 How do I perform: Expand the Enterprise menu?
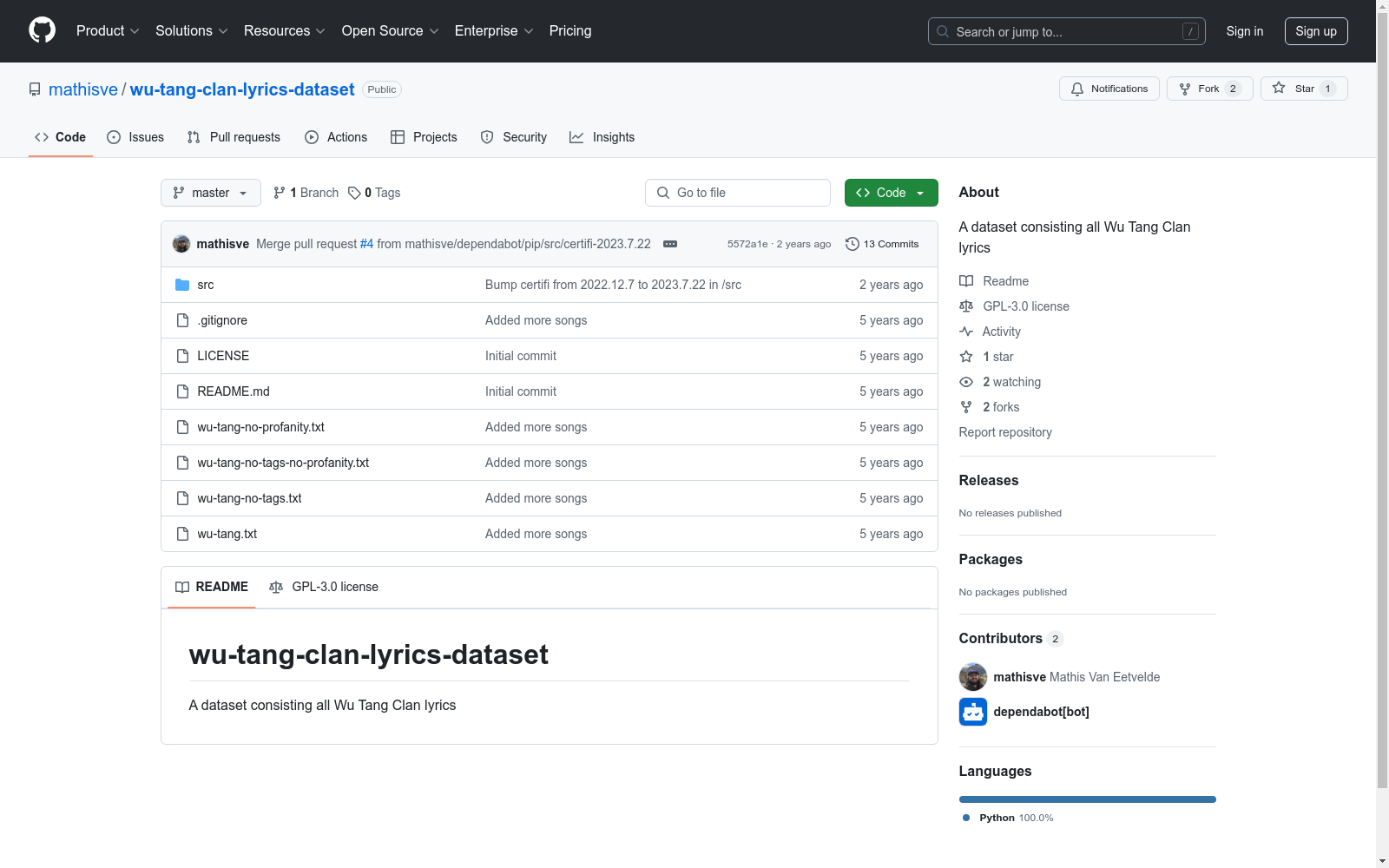494,30
